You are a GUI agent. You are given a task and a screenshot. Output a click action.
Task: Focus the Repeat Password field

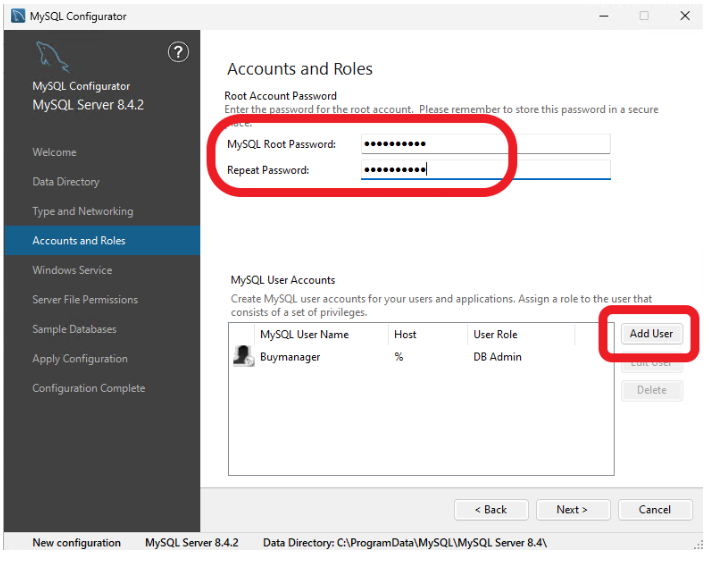click(x=485, y=170)
